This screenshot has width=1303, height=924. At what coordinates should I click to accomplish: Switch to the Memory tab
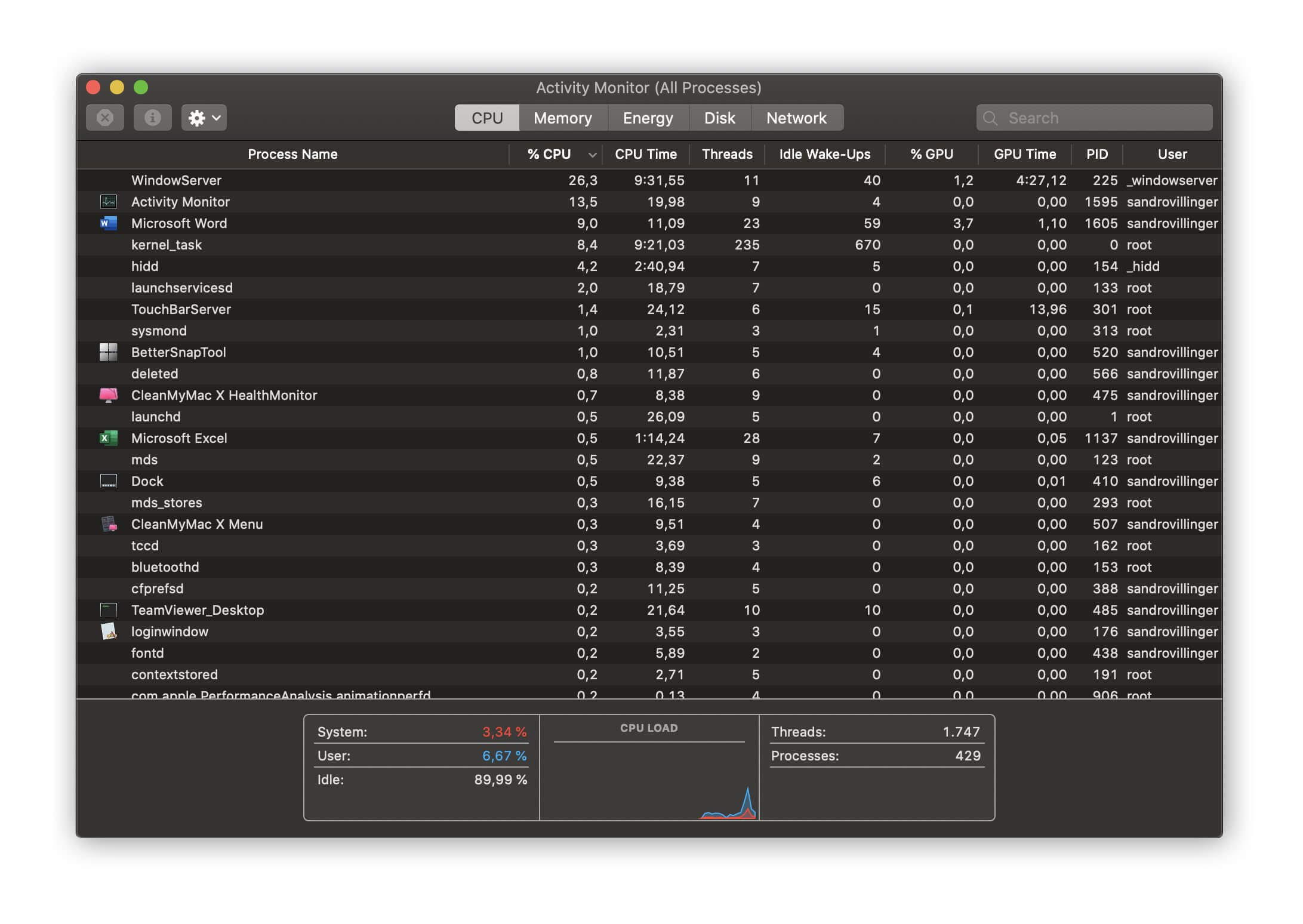563,118
